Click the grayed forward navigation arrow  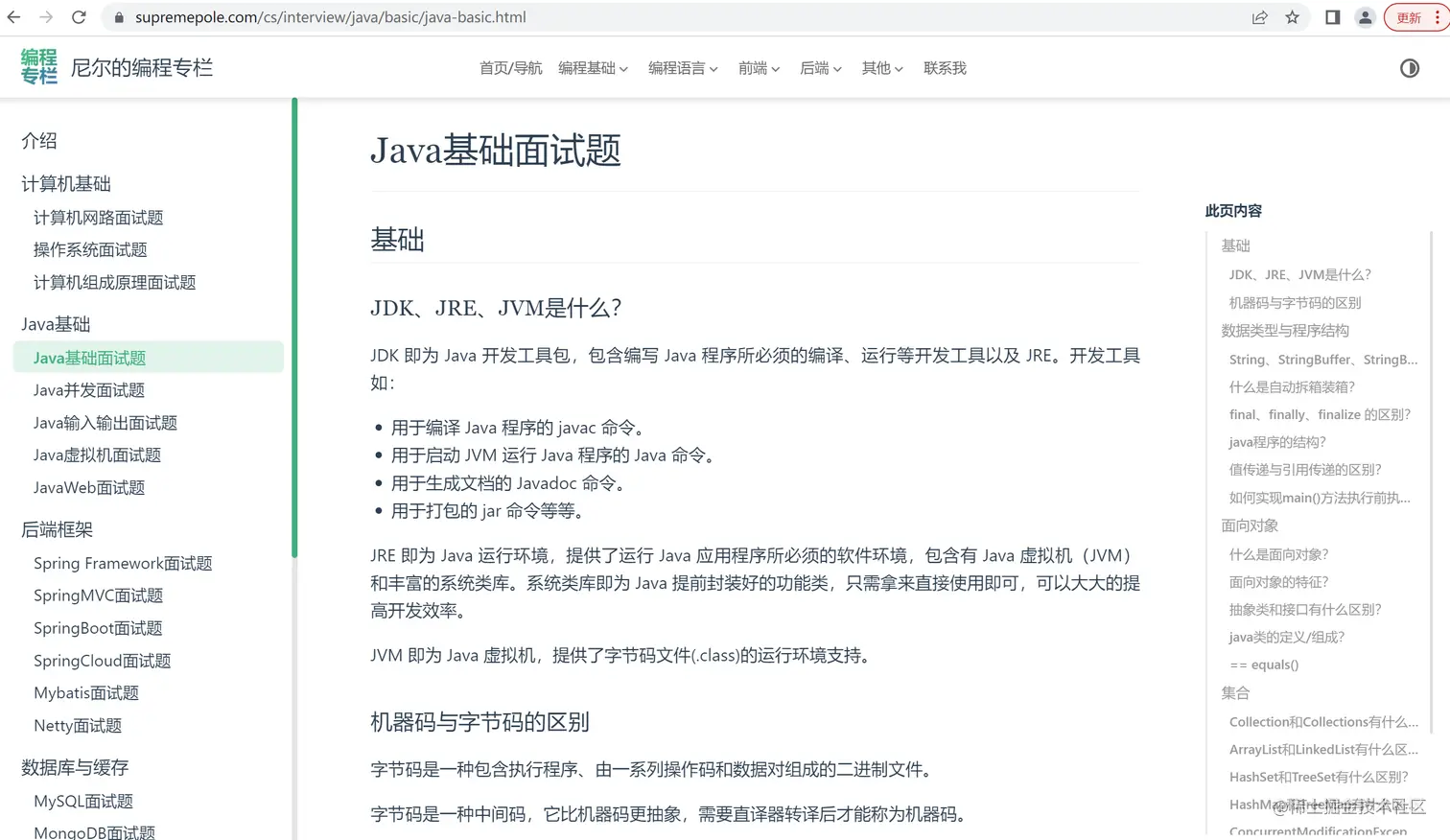coord(46,16)
